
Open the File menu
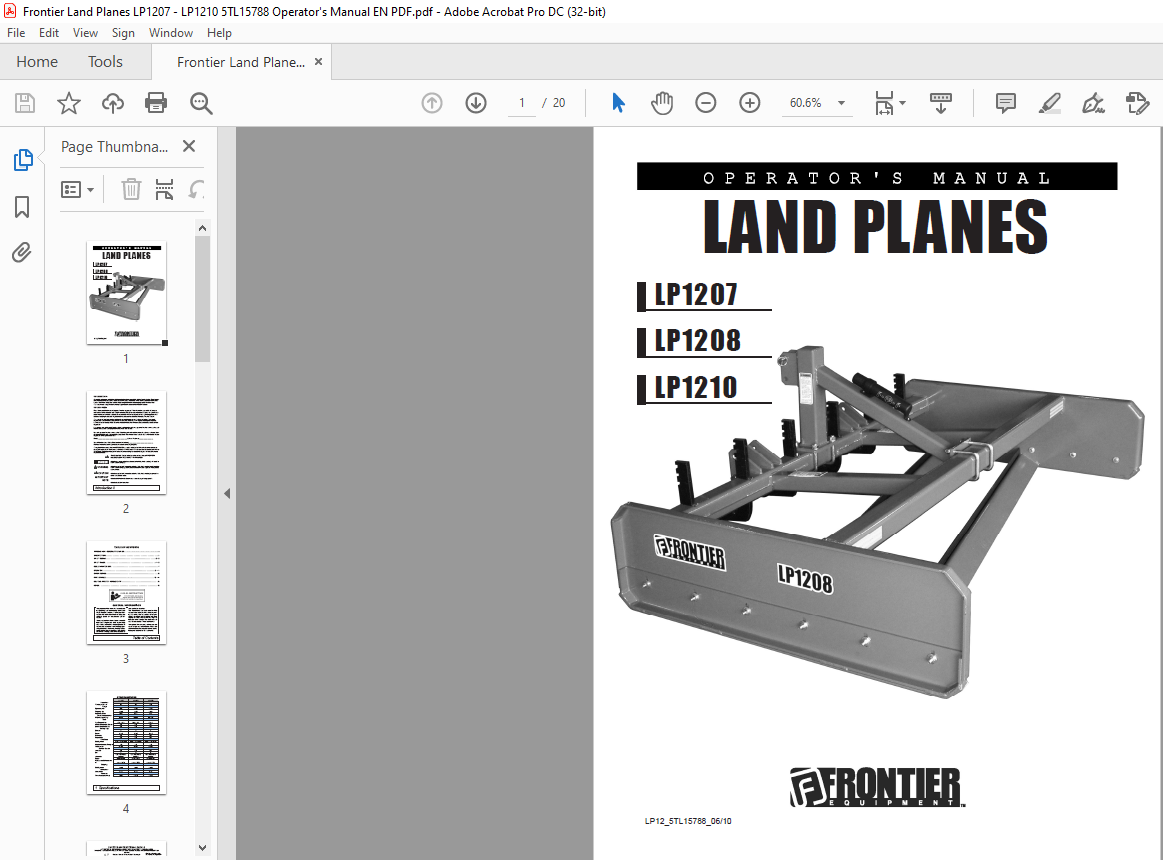(x=16, y=33)
